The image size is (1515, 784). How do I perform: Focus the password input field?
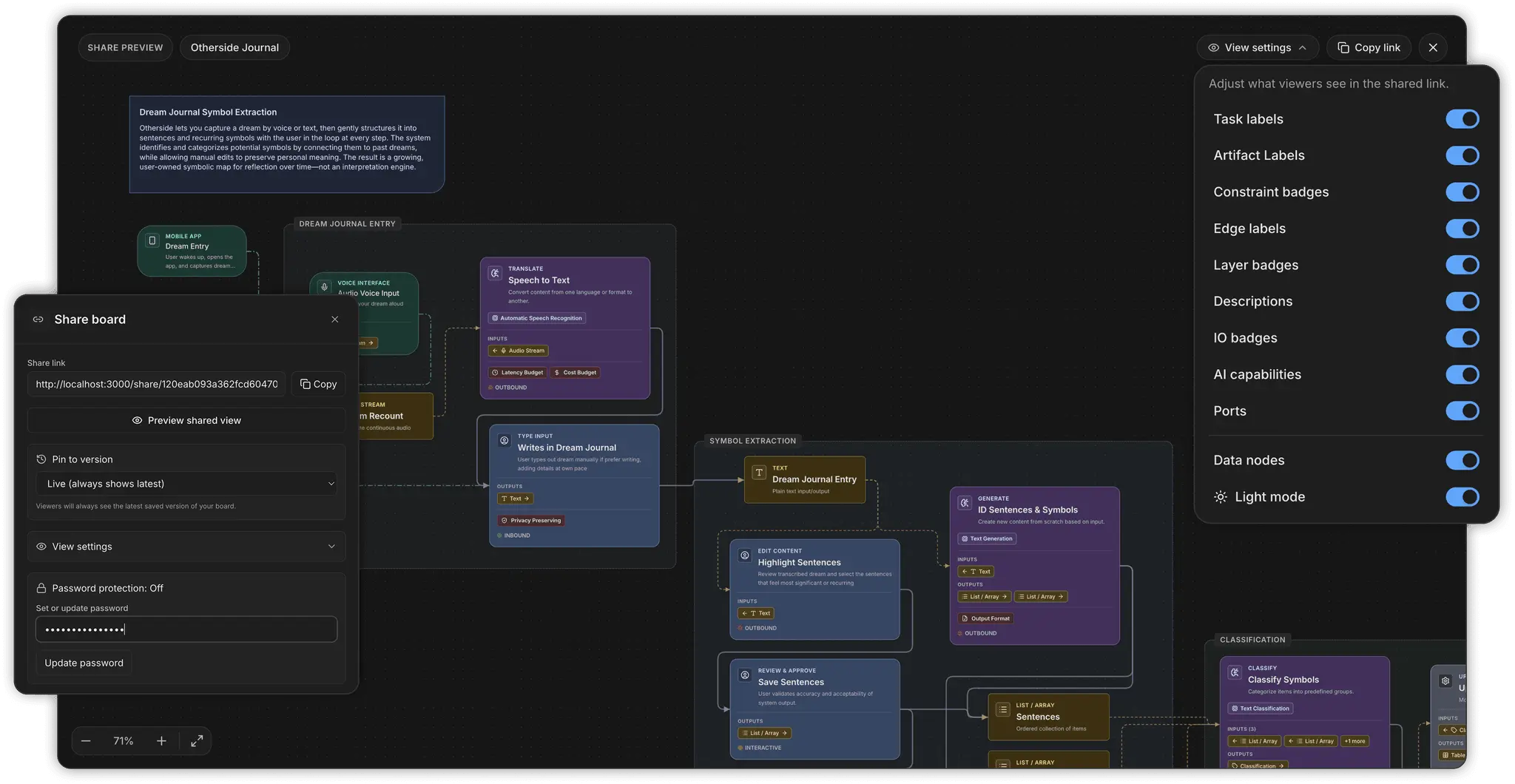tap(186, 629)
